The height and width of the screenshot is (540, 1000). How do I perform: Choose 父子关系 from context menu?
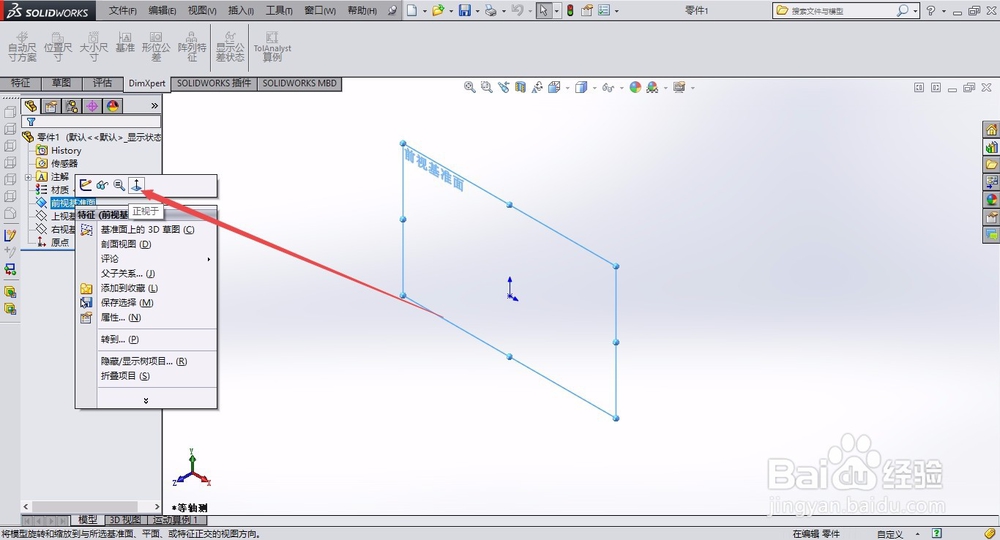tap(128, 274)
